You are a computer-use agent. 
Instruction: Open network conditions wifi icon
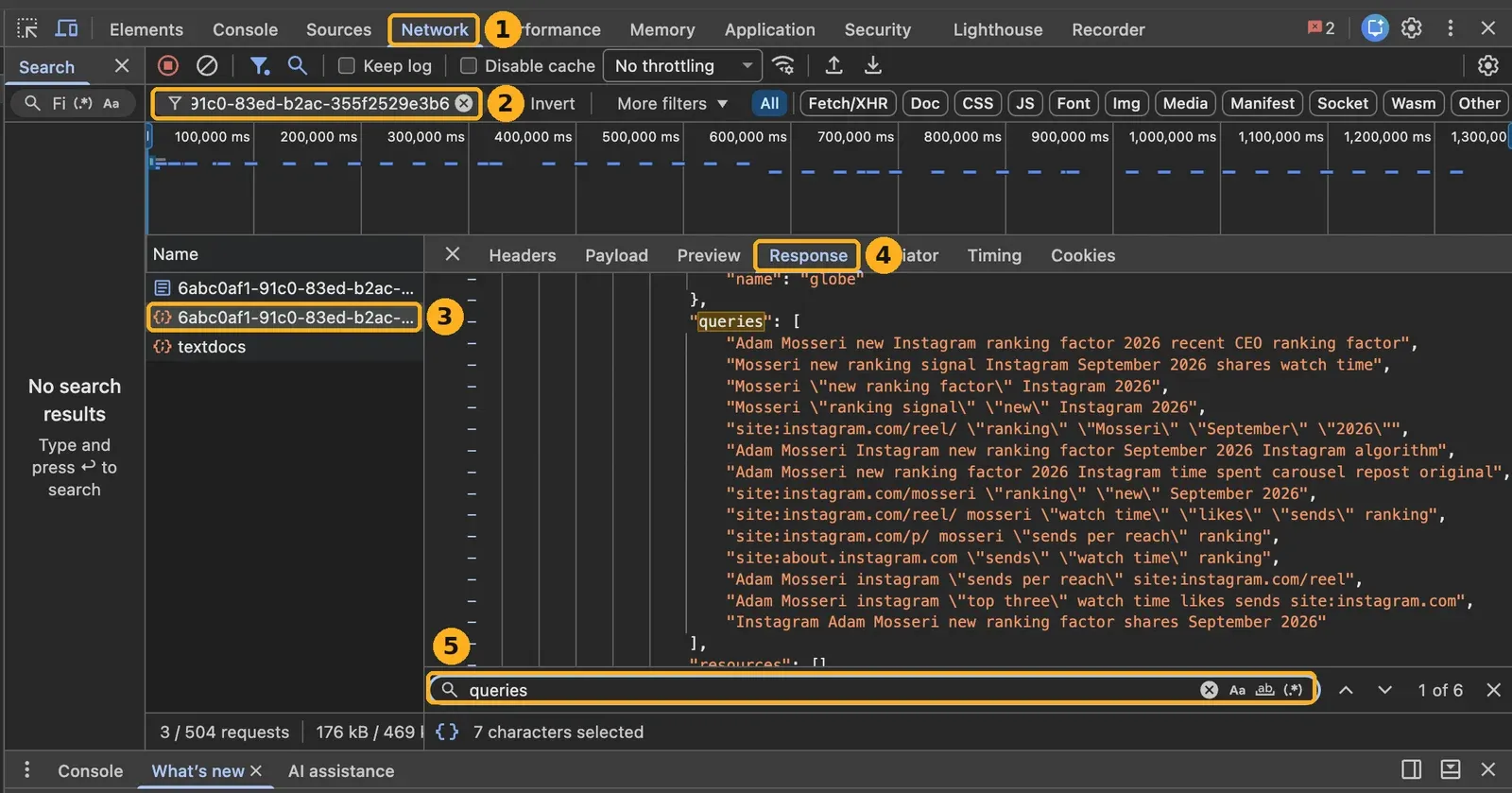783,65
